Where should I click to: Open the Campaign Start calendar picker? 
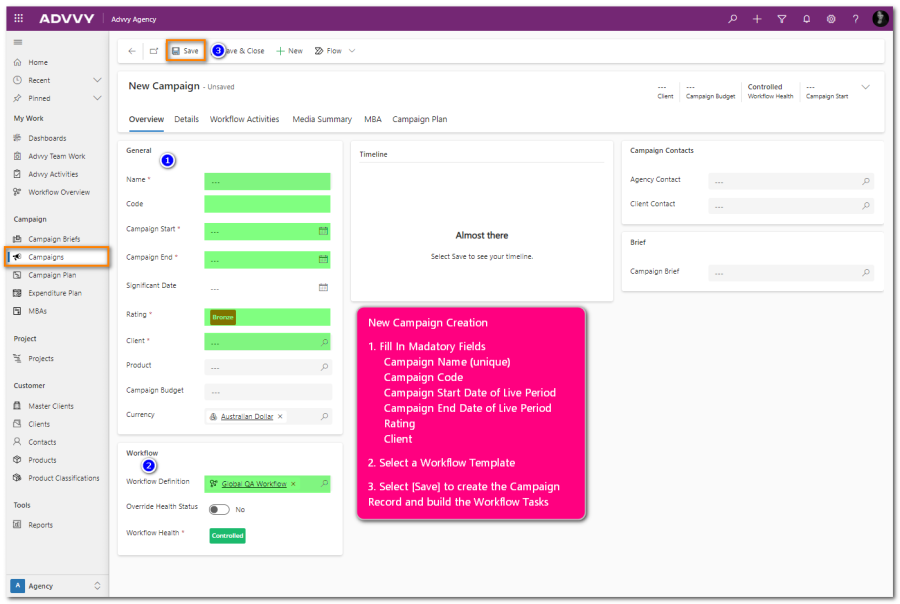pyautogui.click(x=323, y=231)
